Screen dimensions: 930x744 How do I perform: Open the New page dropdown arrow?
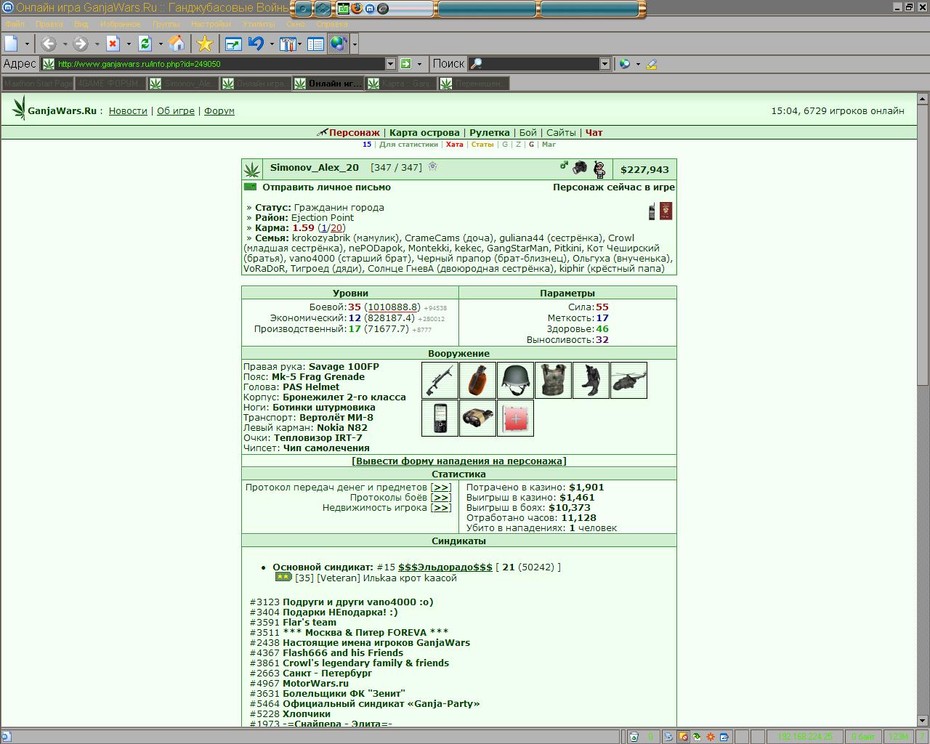[x=27, y=44]
